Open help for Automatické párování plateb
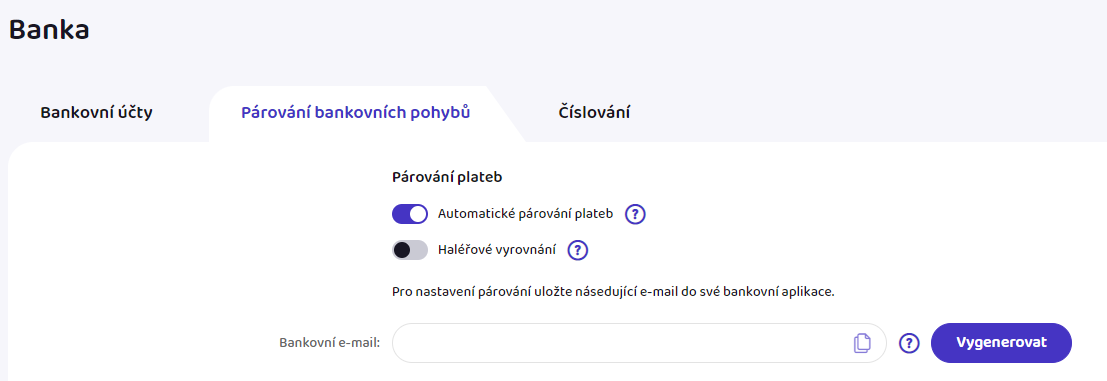The image size is (1107, 381). tap(635, 214)
